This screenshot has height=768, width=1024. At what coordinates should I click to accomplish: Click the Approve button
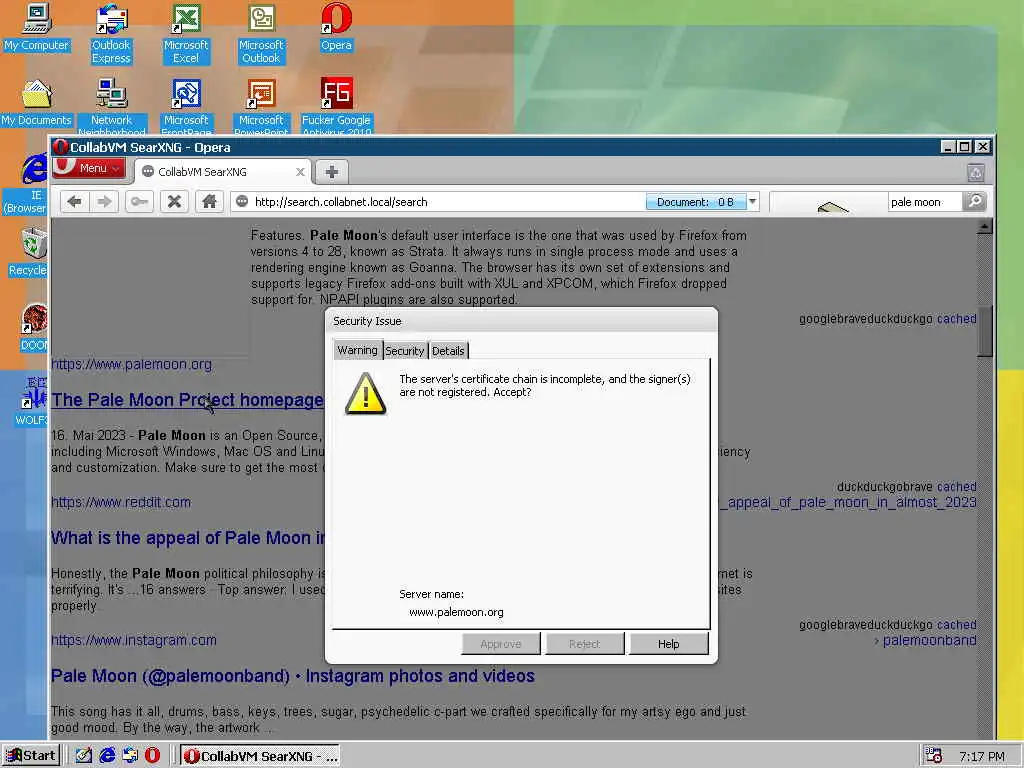click(501, 644)
